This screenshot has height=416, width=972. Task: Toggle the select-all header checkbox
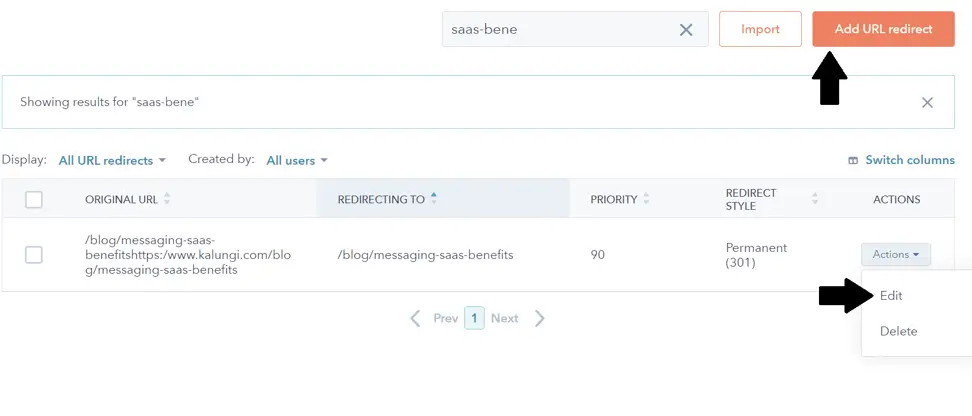coord(34,199)
